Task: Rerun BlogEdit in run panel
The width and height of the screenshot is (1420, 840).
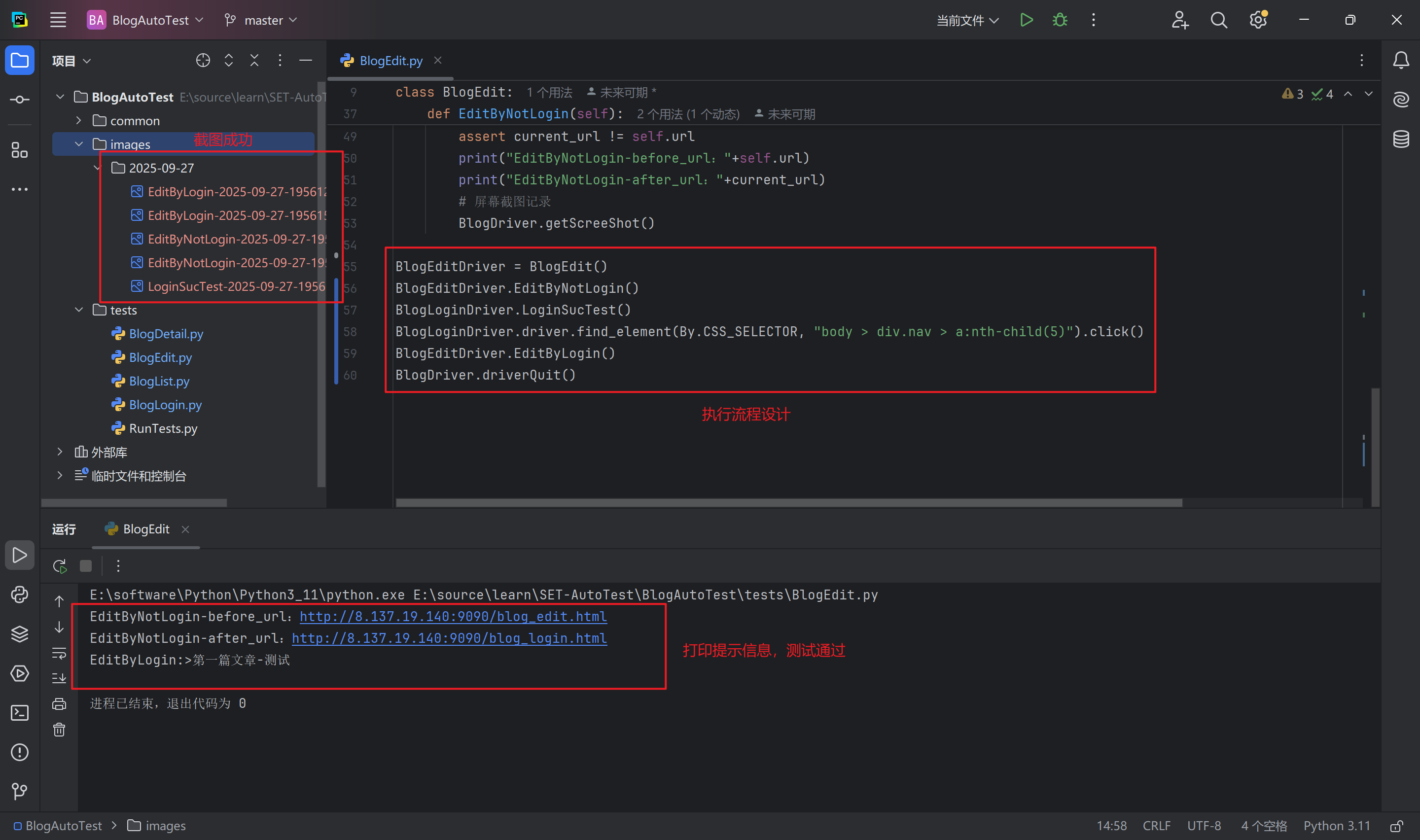Action: 60,565
